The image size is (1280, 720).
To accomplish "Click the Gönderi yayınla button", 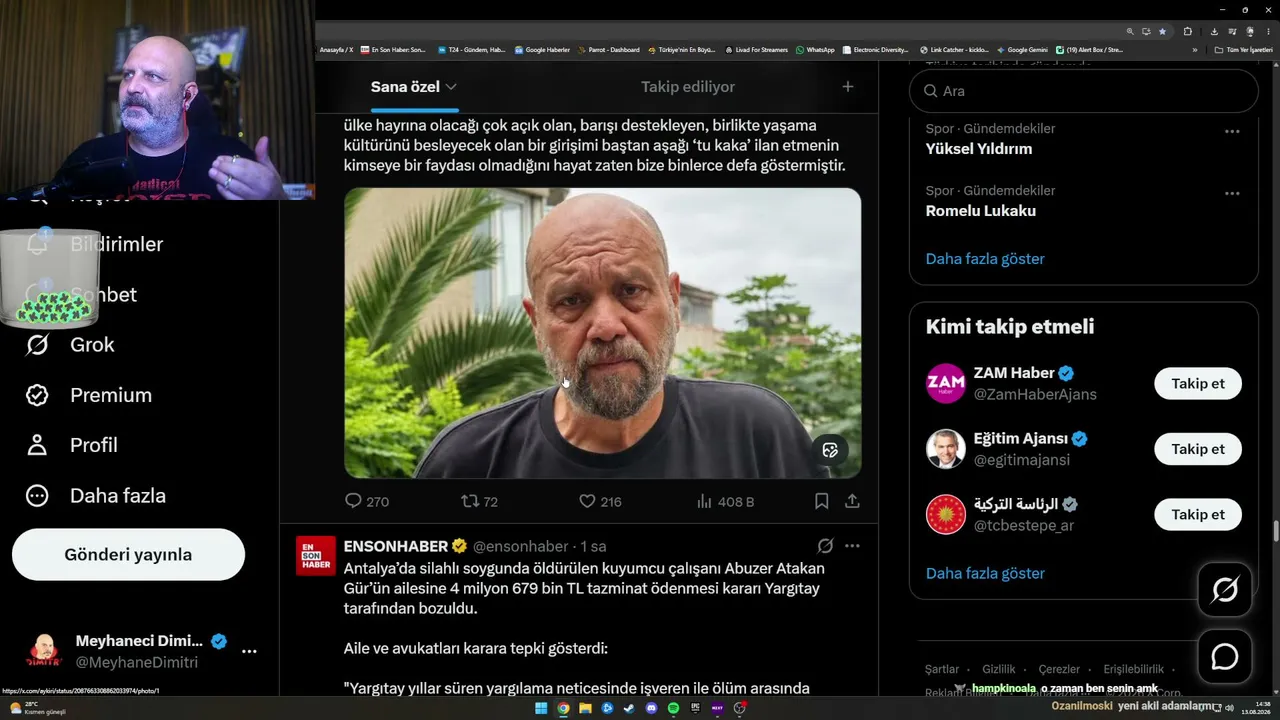I will [x=128, y=554].
